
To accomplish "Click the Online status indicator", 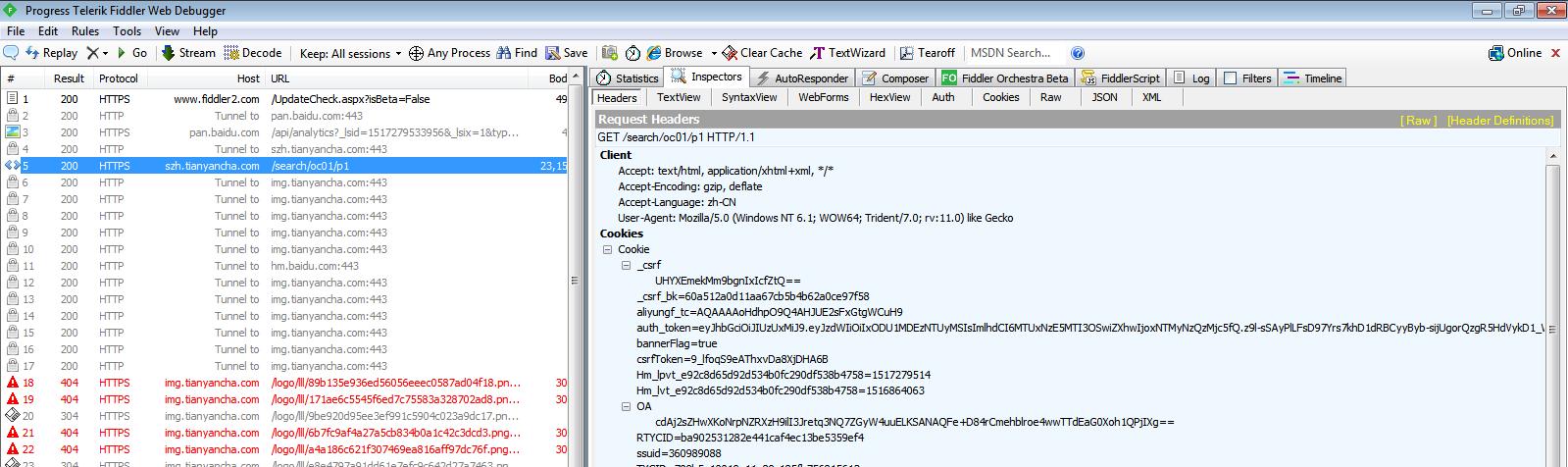I will pyautogui.click(x=1515, y=53).
